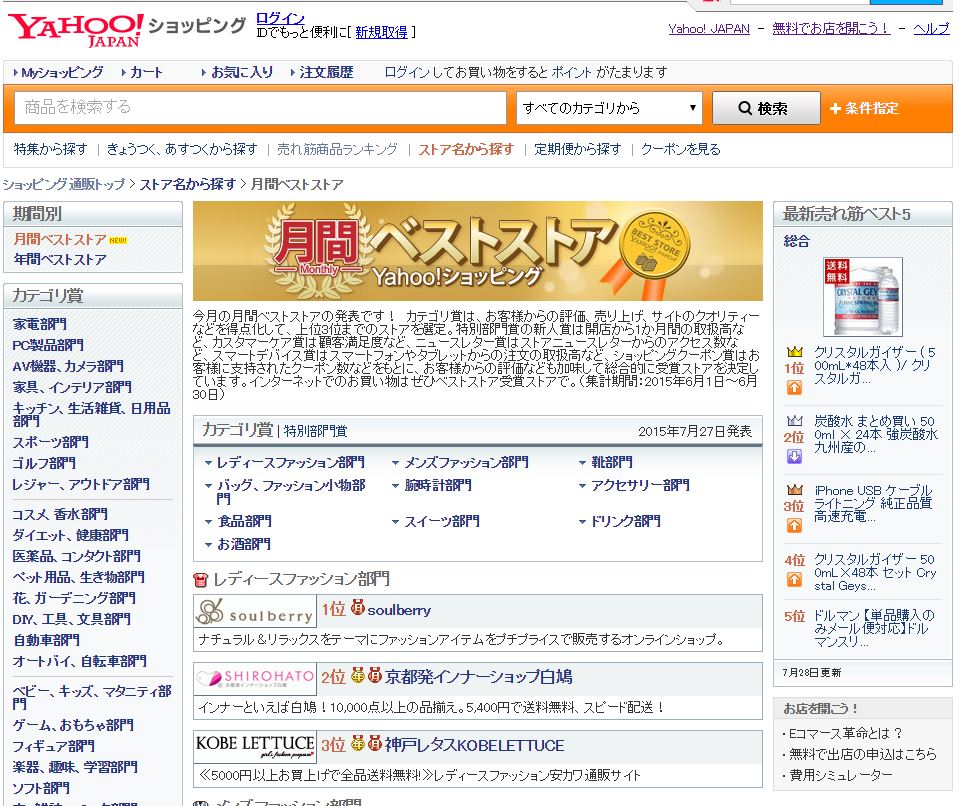The width and height of the screenshot is (968, 806).
Task: Open ゲーム、おもちゃ部門 category
Action: [73, 725]
